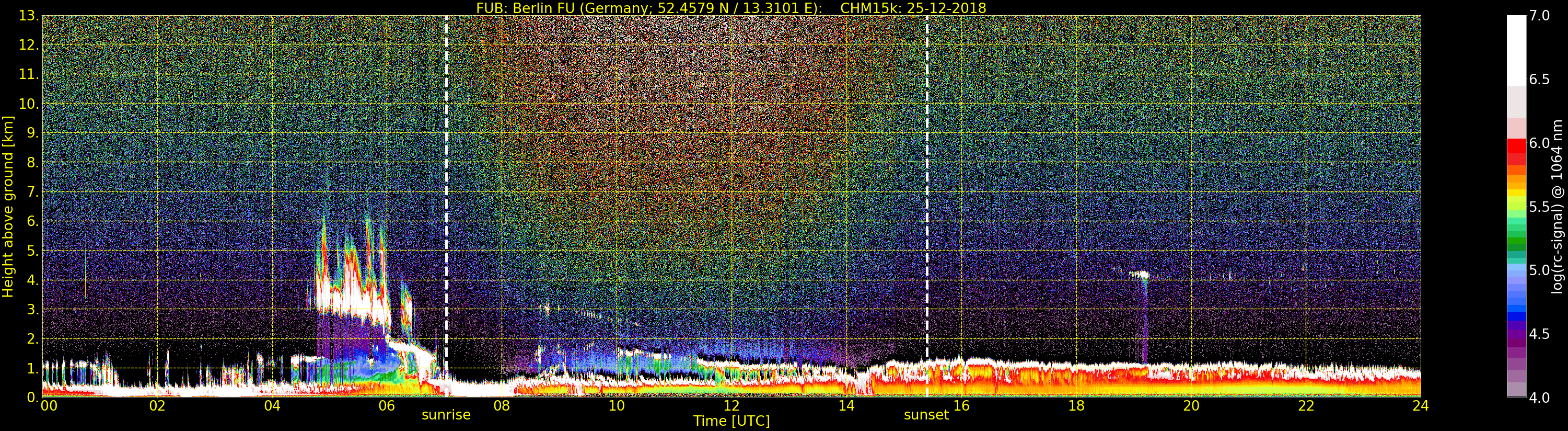Click the time axis tick '02'
This screenshot has width=1568, height=431.
coord(157,405)
